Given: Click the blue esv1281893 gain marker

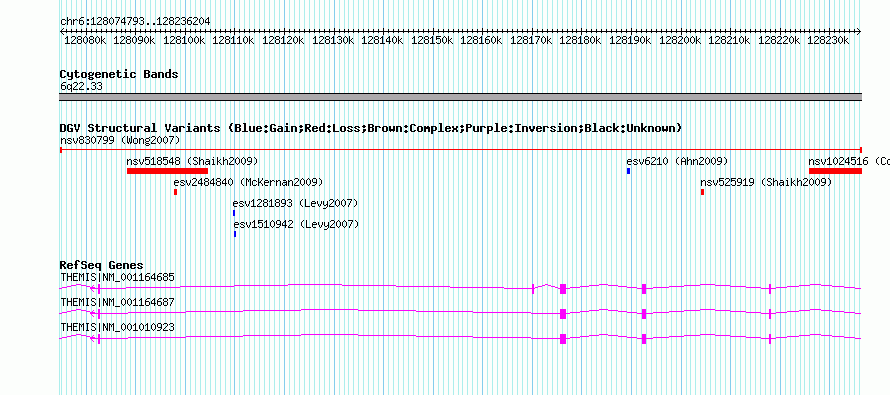Looking at the screenshot, I should [234, 213].
